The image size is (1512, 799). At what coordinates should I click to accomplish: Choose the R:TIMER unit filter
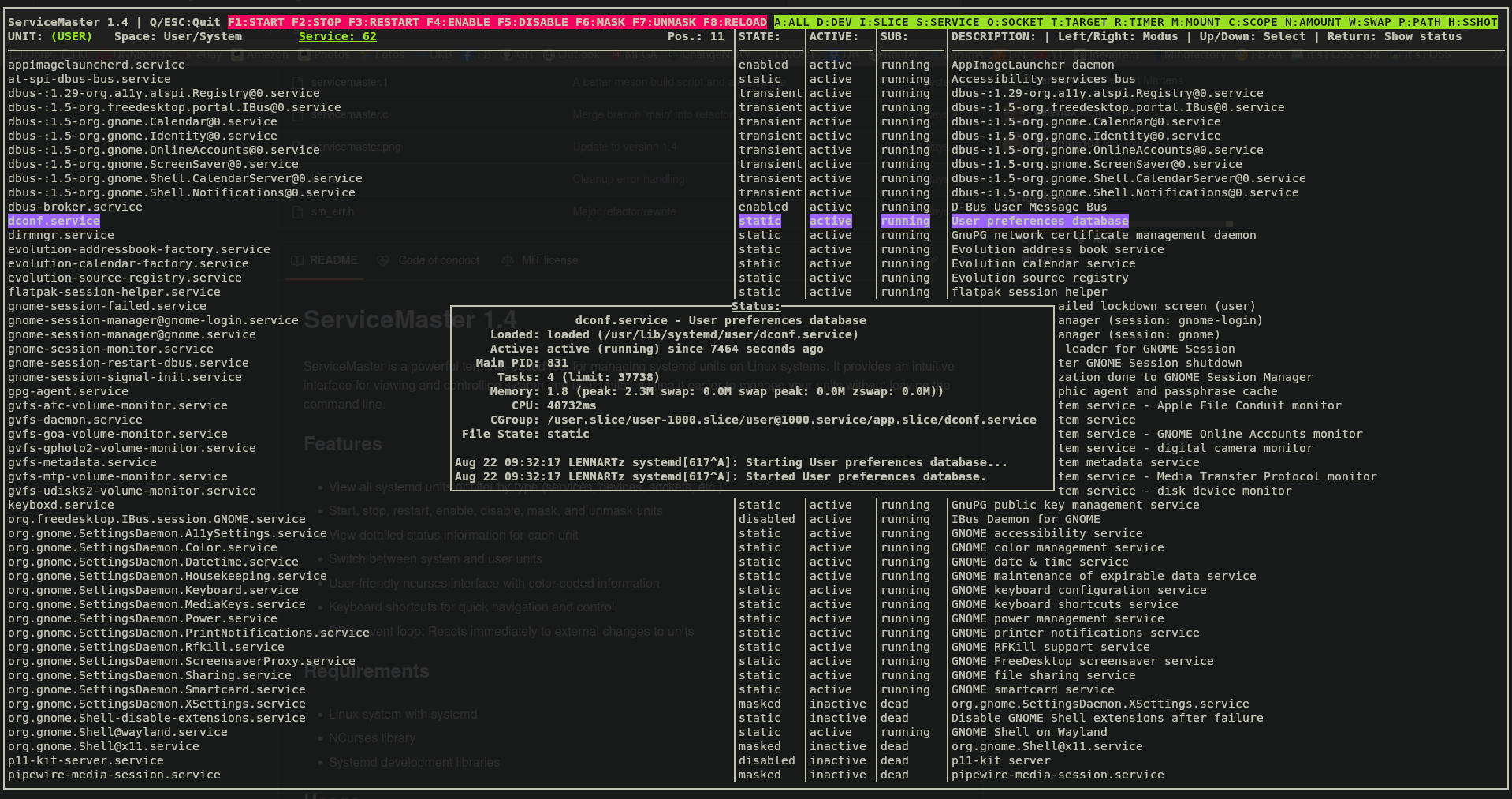point(1139,22)
